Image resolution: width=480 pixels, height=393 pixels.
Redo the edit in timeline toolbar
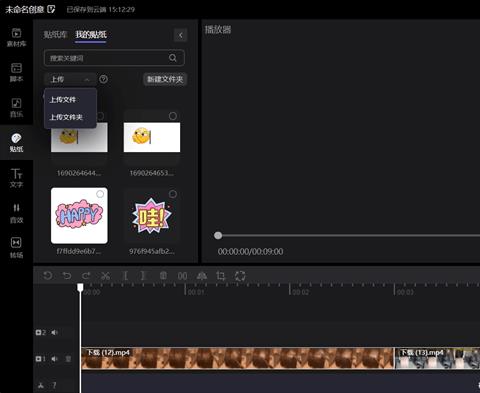point(86,276)
